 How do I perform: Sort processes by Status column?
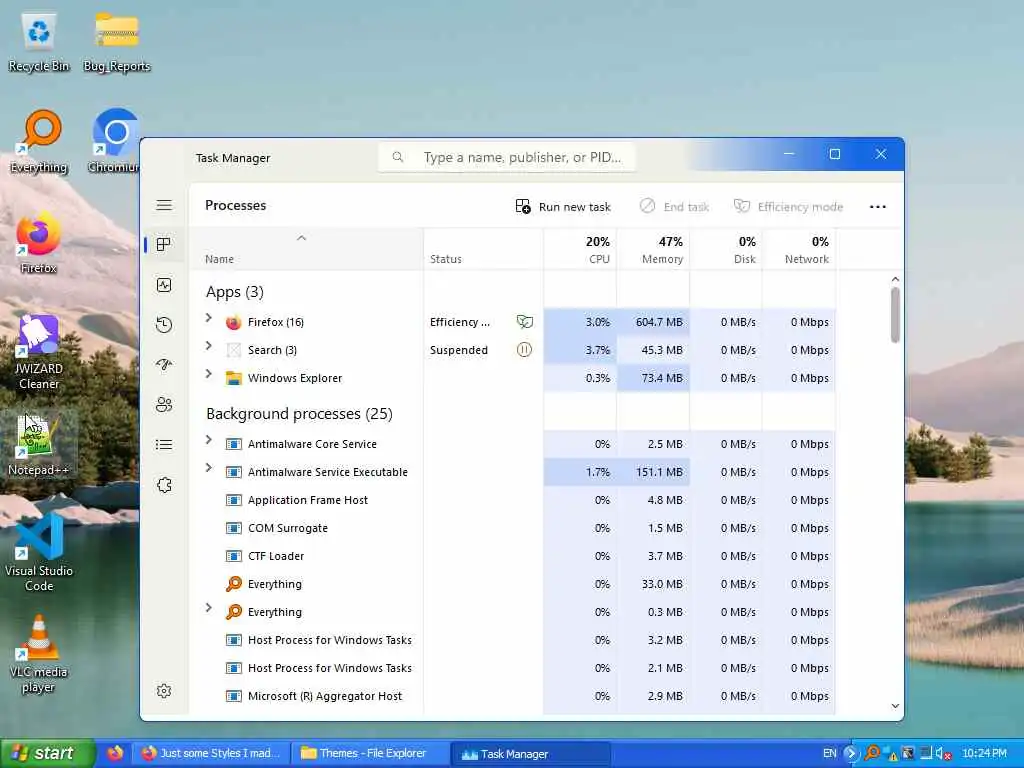coord(483,249)
